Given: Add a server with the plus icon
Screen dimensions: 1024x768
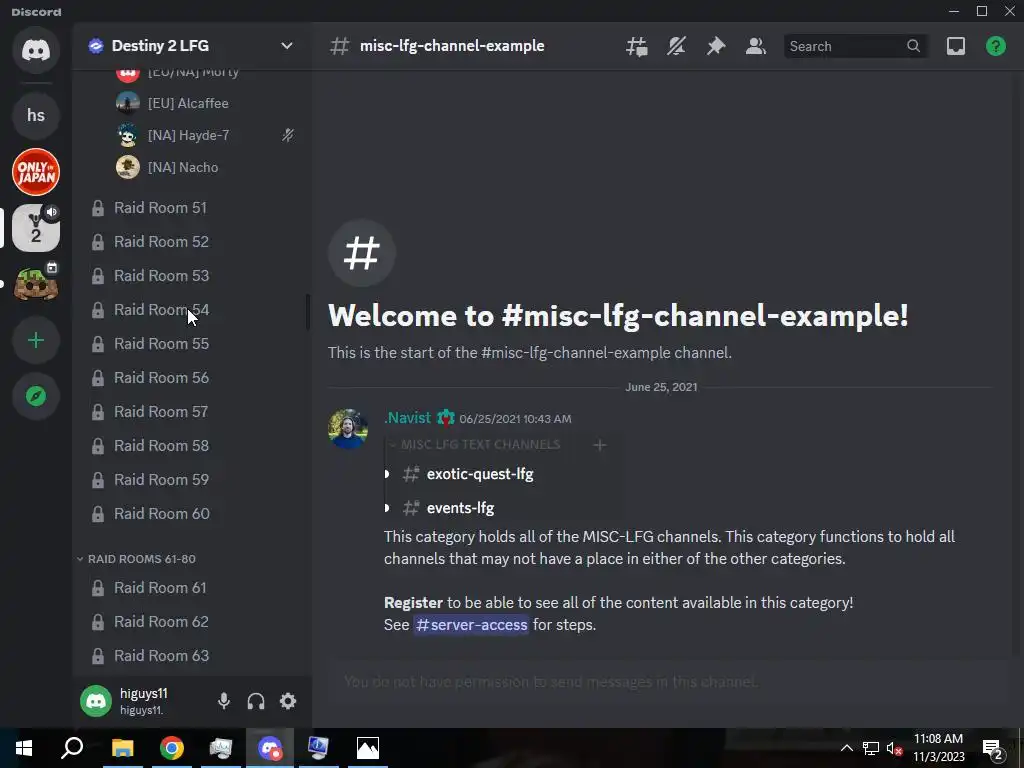Looking at the screenshot, I should click(x=36, y=340).
